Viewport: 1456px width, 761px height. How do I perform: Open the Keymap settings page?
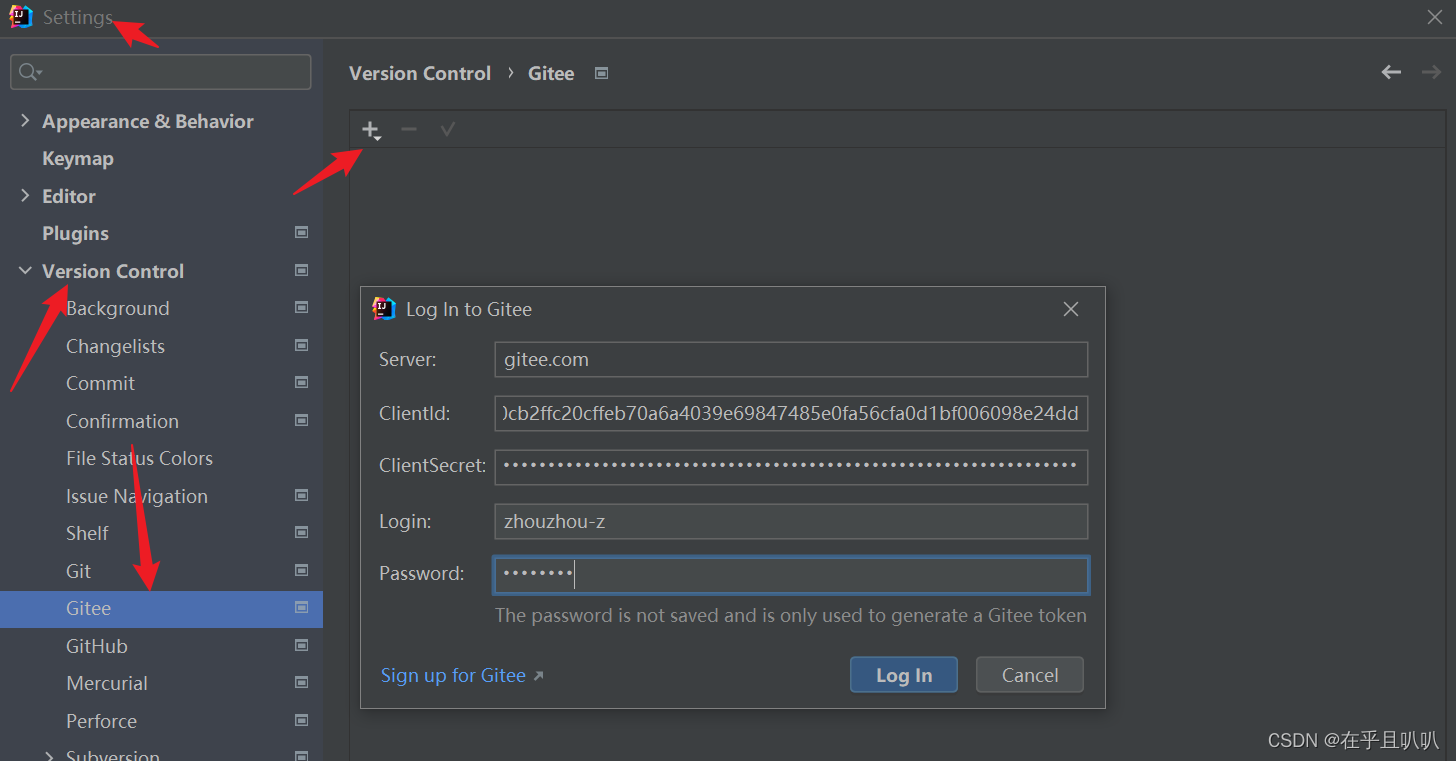click(78, 158)
